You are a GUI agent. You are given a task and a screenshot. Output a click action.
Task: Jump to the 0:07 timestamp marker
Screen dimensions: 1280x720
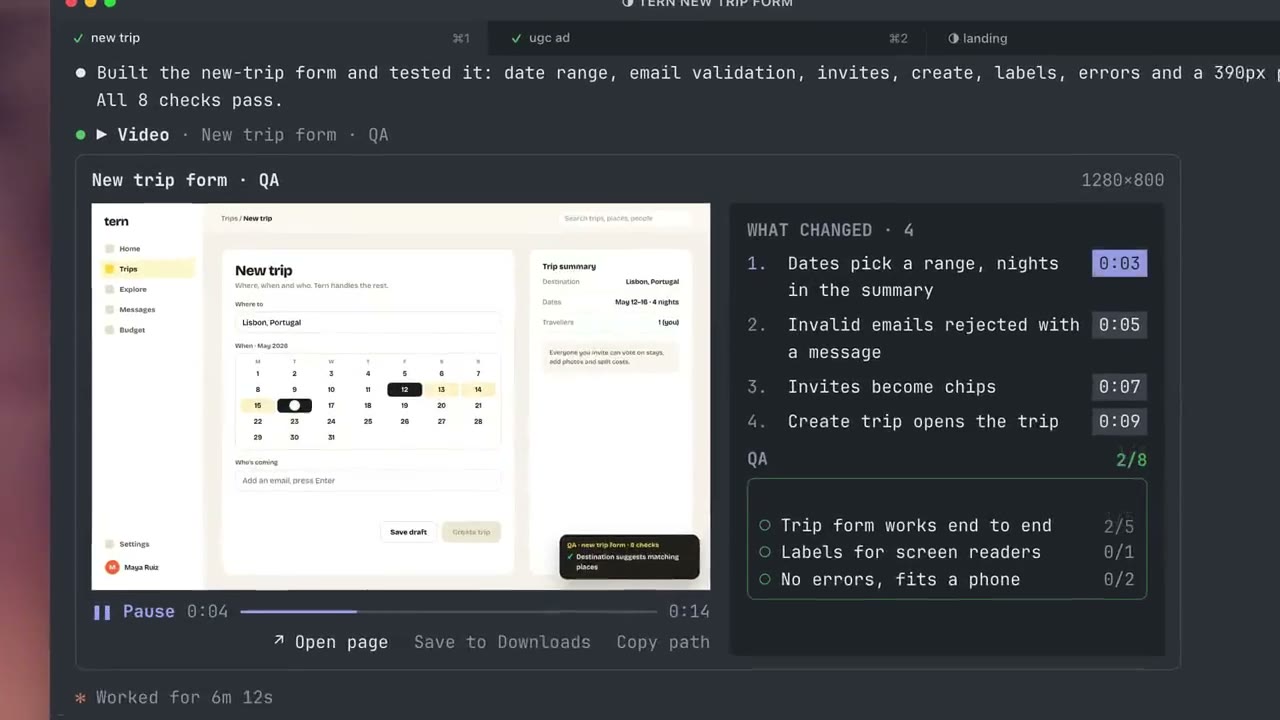coord(1119,387)
